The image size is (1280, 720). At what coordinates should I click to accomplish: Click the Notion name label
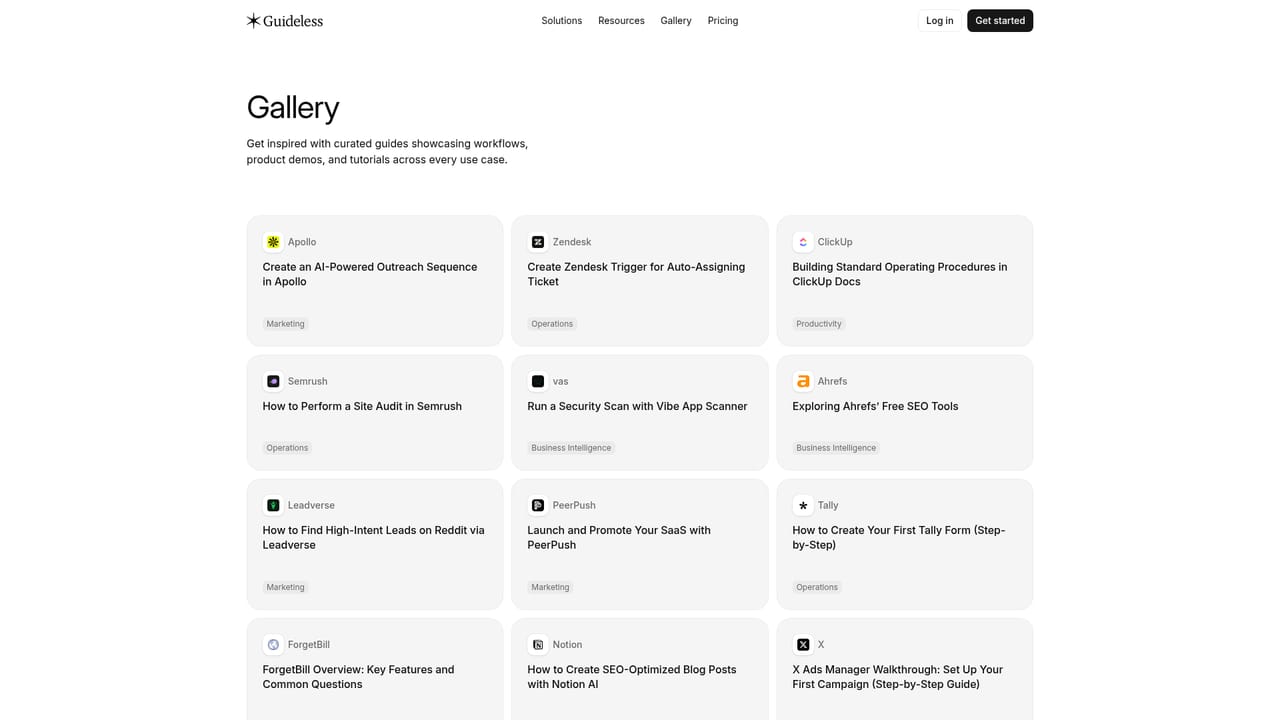click(x=567, y=645)
